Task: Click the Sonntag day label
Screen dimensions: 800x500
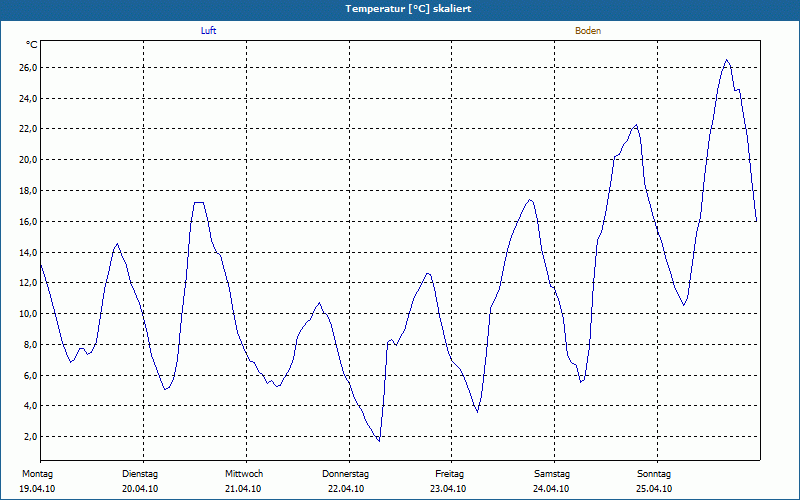Action: point(654,474)
